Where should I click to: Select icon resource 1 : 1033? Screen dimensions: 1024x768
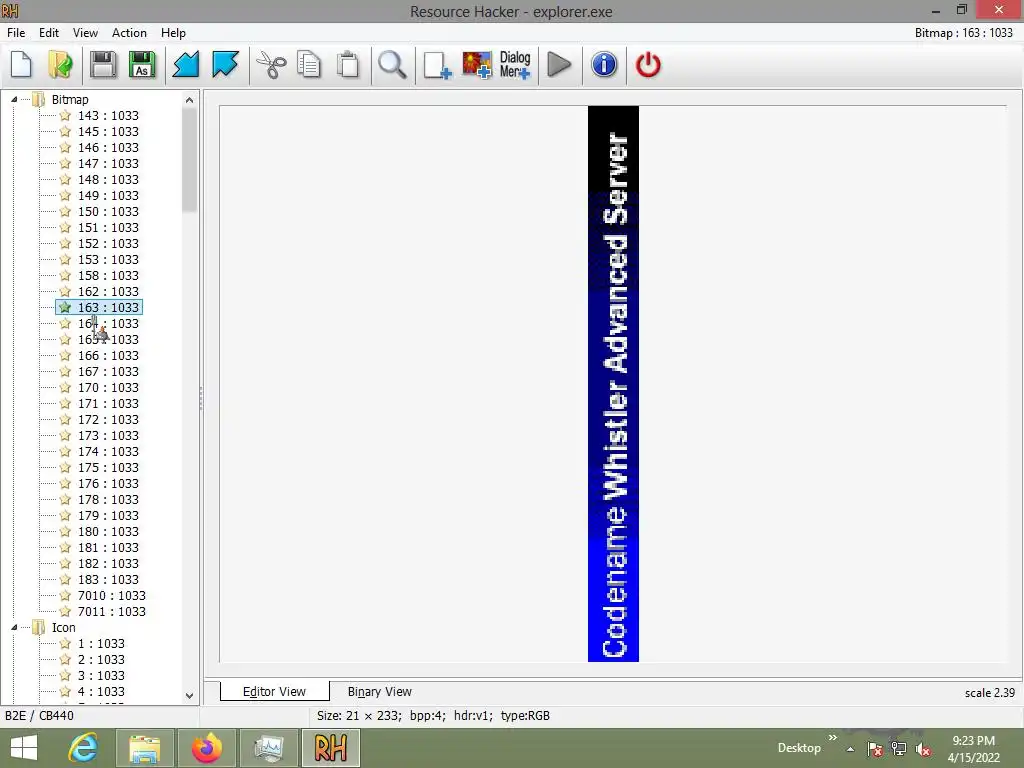[101, 643]
